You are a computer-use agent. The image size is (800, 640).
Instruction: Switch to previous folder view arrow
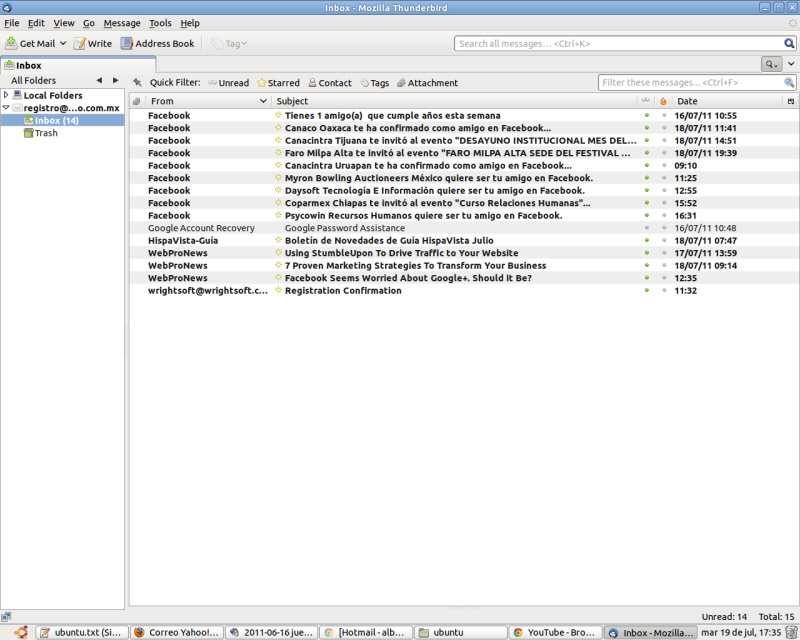click(99, 80)
